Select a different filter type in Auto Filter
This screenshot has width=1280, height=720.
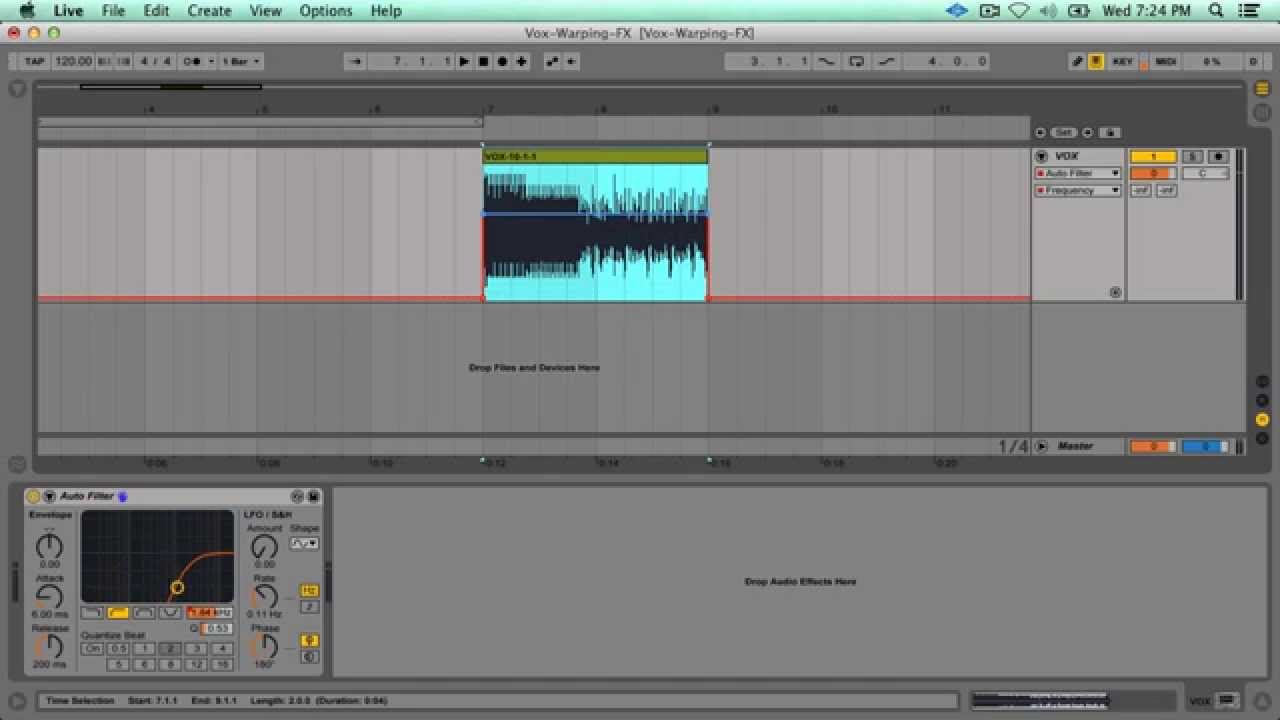92,612
